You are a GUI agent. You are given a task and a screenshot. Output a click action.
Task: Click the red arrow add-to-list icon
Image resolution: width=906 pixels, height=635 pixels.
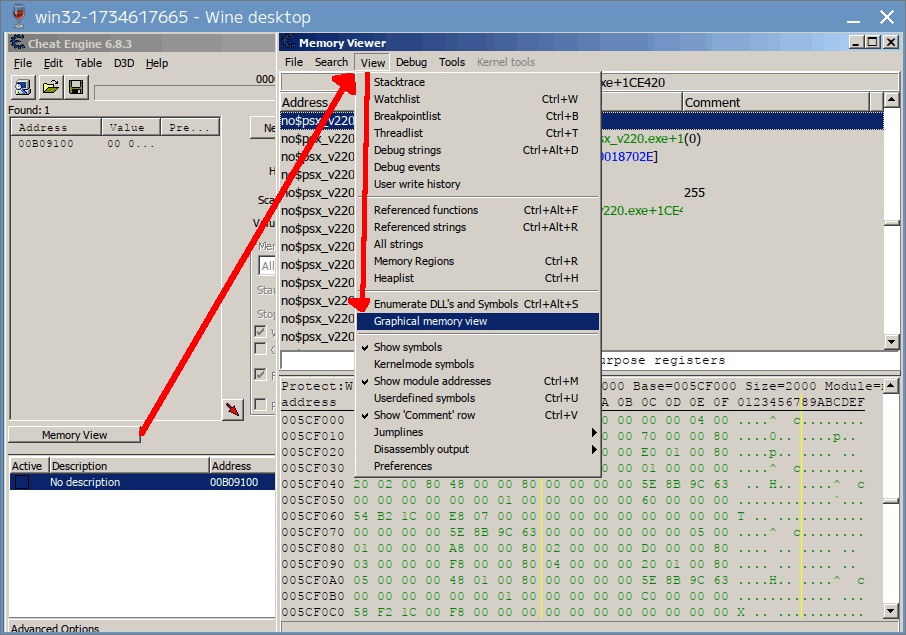point(233,409)
